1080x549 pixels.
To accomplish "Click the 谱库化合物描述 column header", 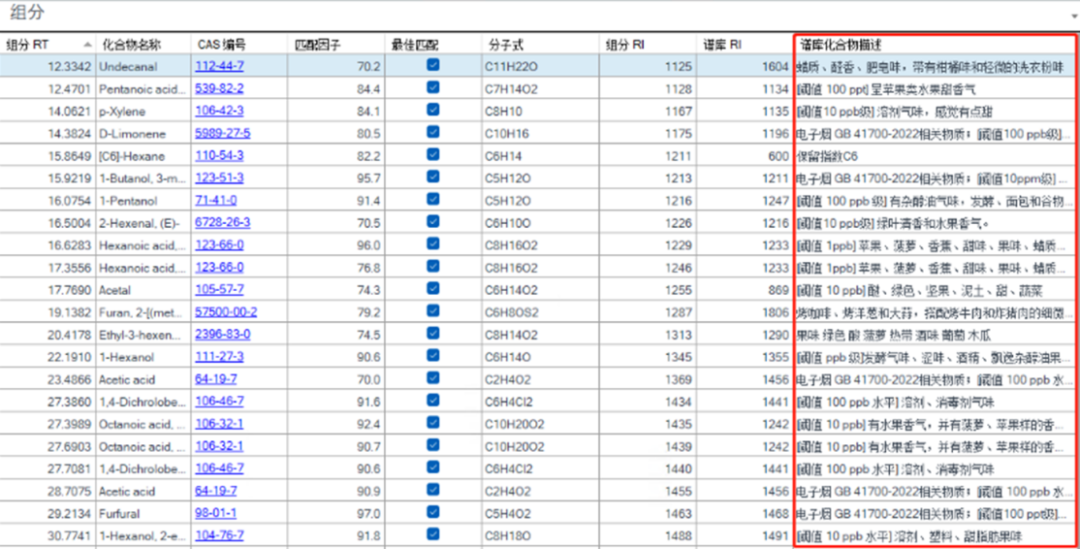I will pos(935,45).
